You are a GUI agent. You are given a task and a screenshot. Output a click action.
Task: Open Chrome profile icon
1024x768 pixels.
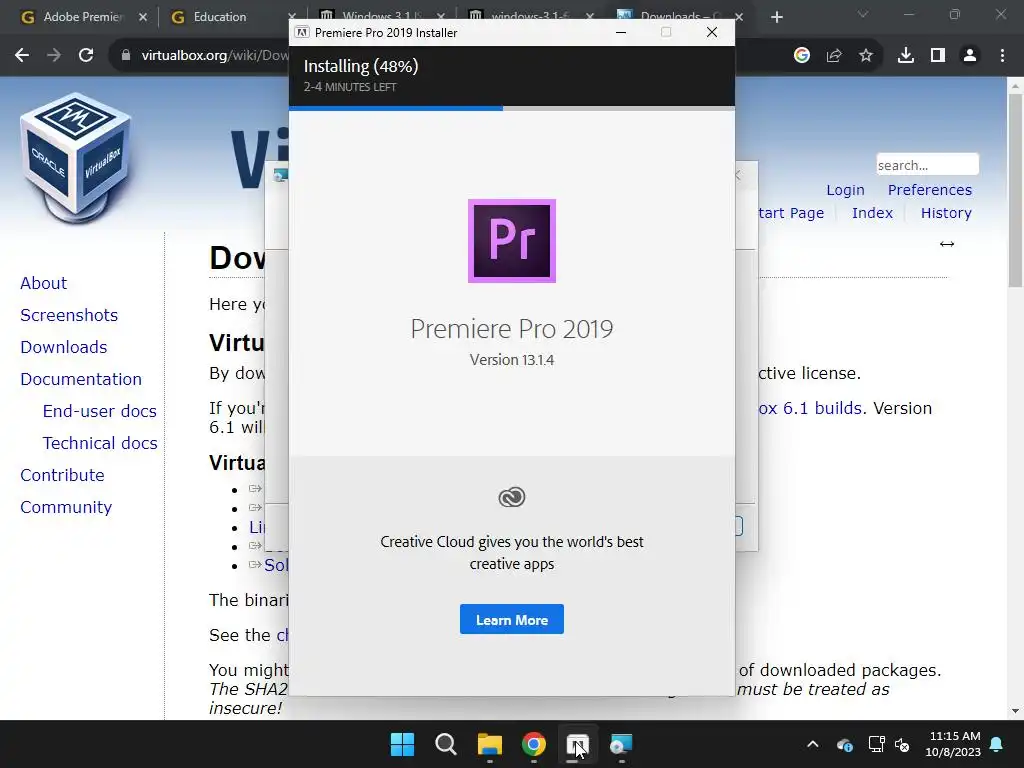pyautogui.click(x=970, y=56)
